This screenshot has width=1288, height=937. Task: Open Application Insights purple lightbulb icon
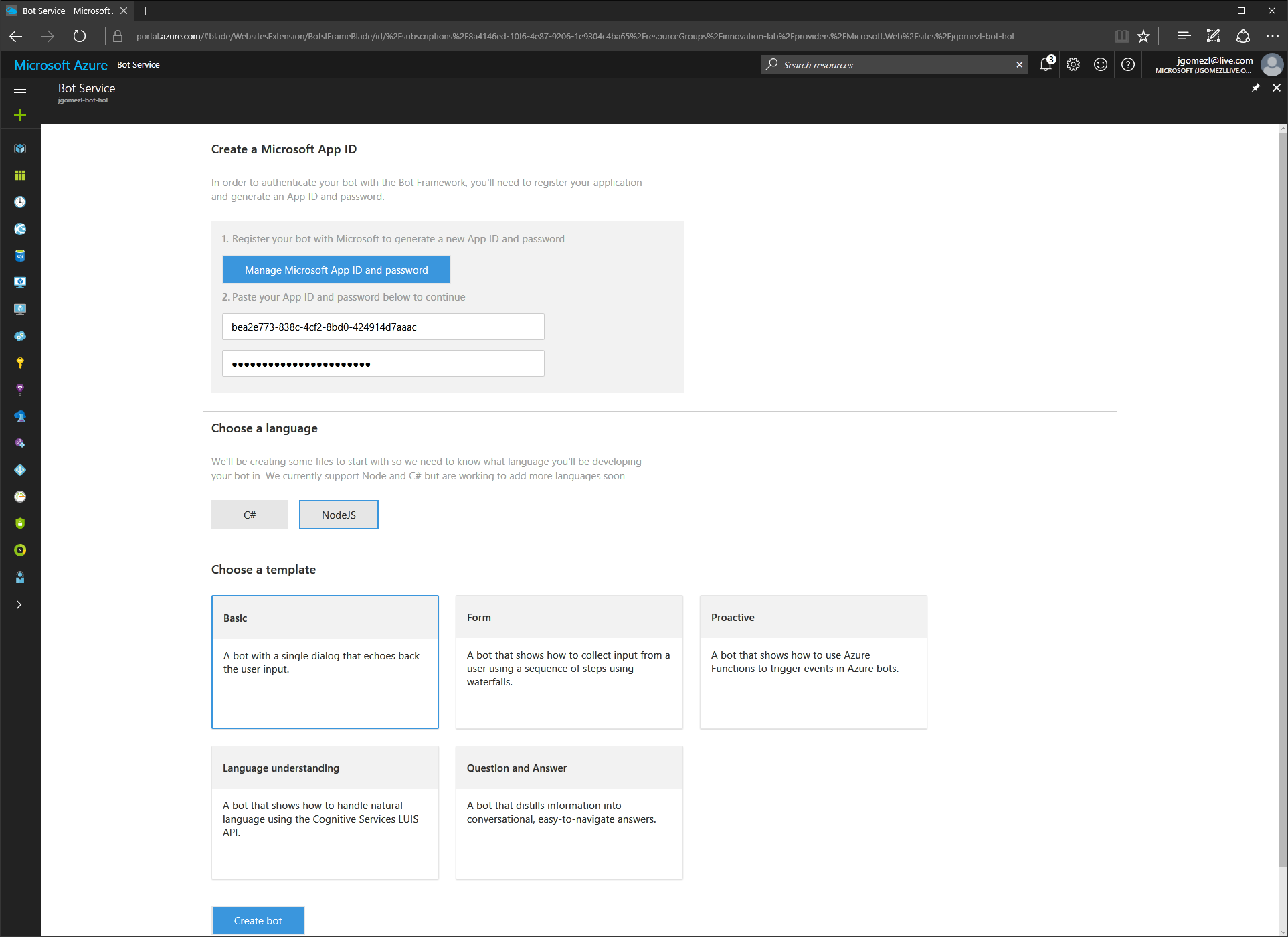coord(20,390)
